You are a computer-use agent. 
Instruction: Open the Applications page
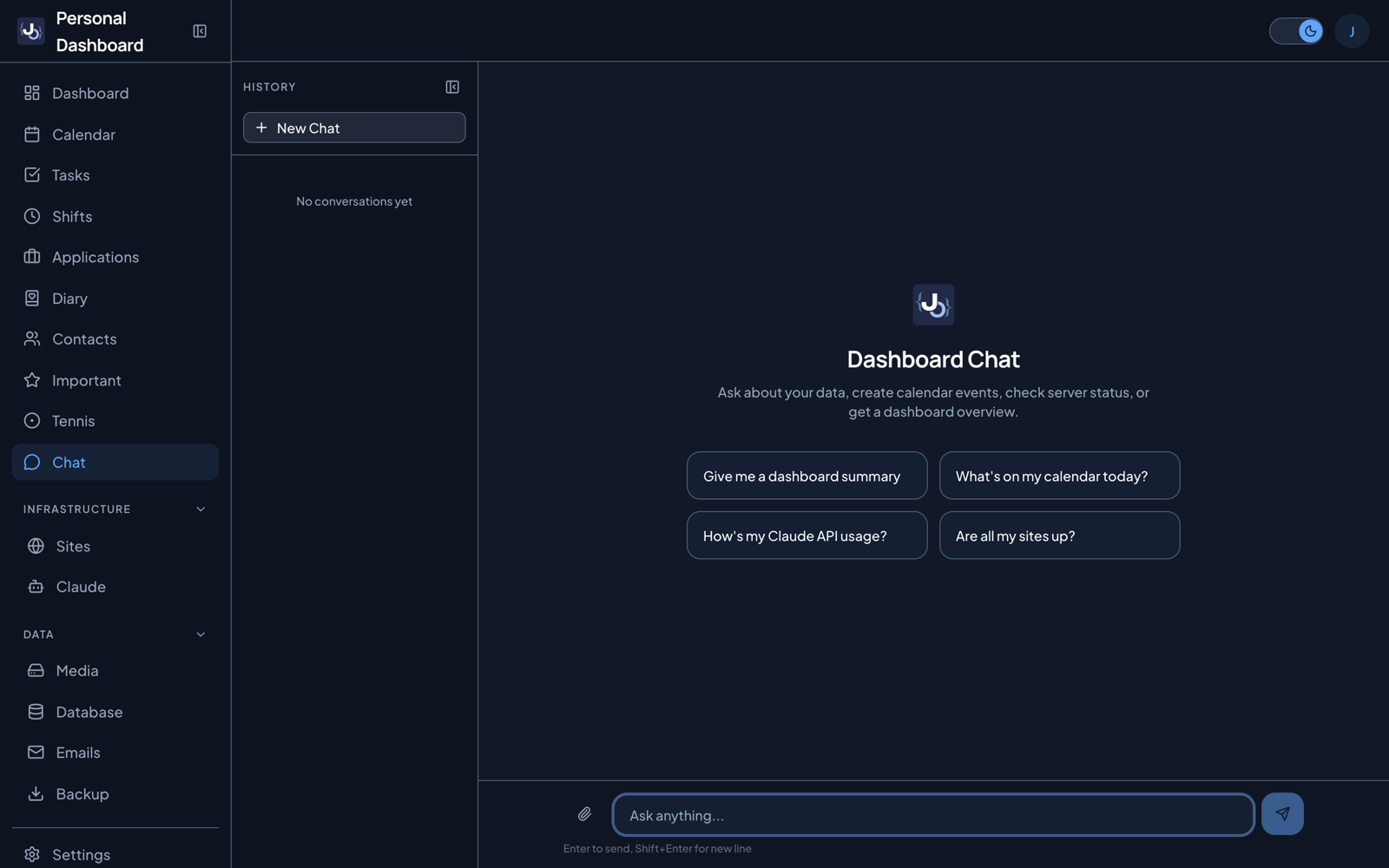pyautogui.click(x=115, y=257)
